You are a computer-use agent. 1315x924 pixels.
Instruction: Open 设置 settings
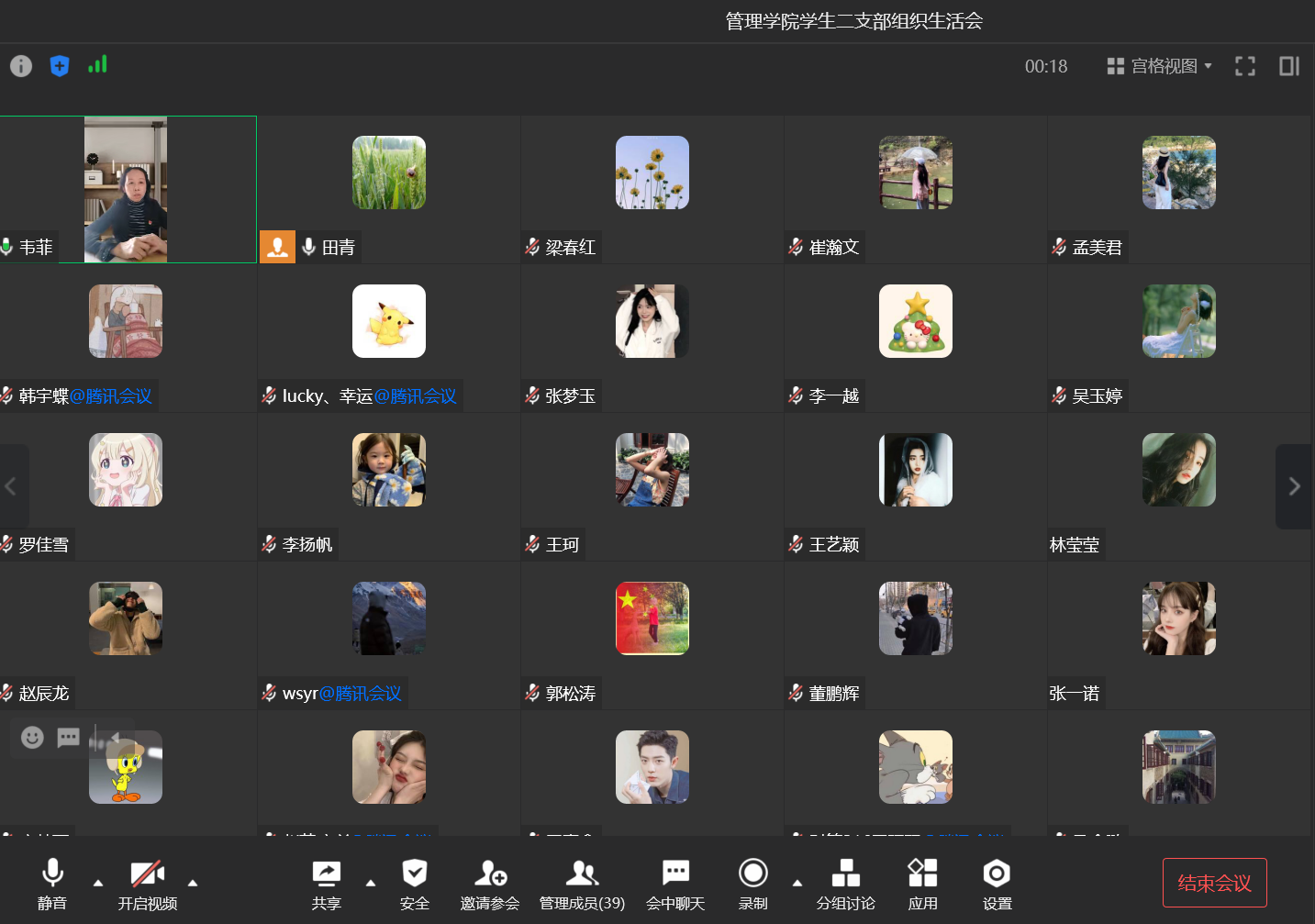[x=997, y=884]
